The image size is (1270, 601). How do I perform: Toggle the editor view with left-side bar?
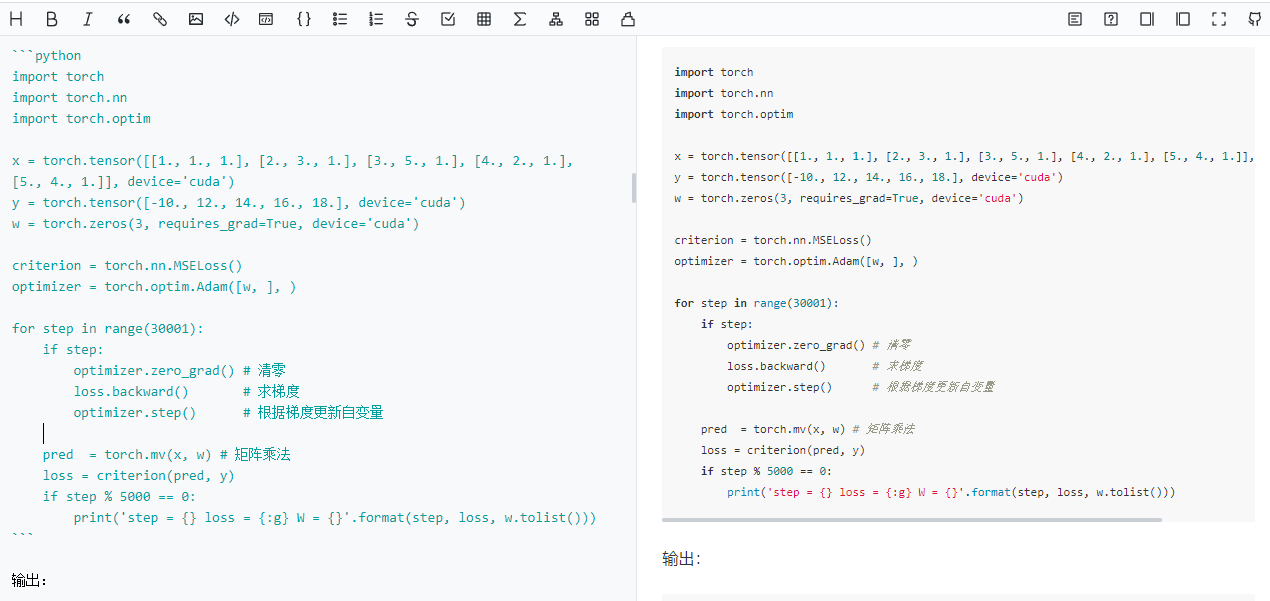[1183, 19]
